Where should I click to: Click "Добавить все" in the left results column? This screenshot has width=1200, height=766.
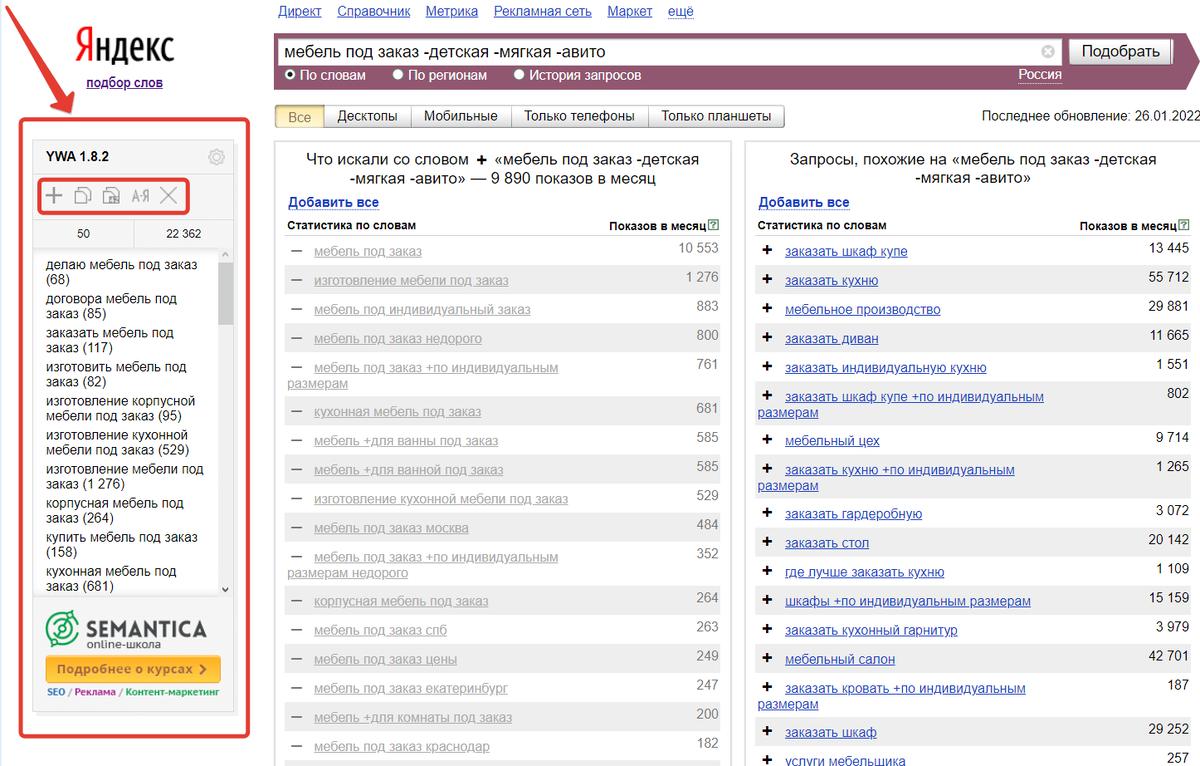click(x=333, y=202)
